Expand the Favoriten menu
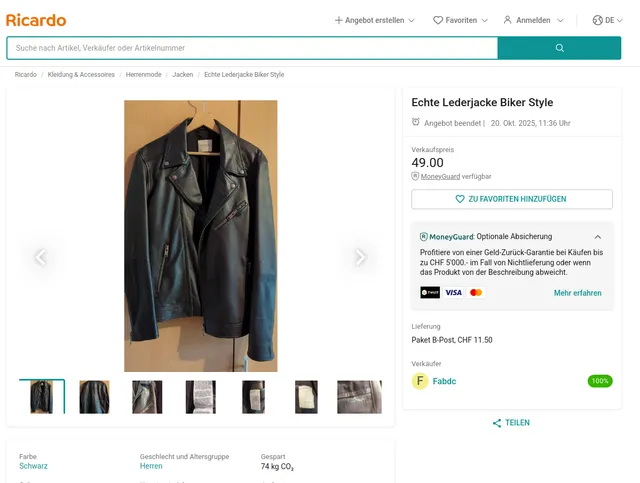 pyautogui.click(x=460, y=20)
